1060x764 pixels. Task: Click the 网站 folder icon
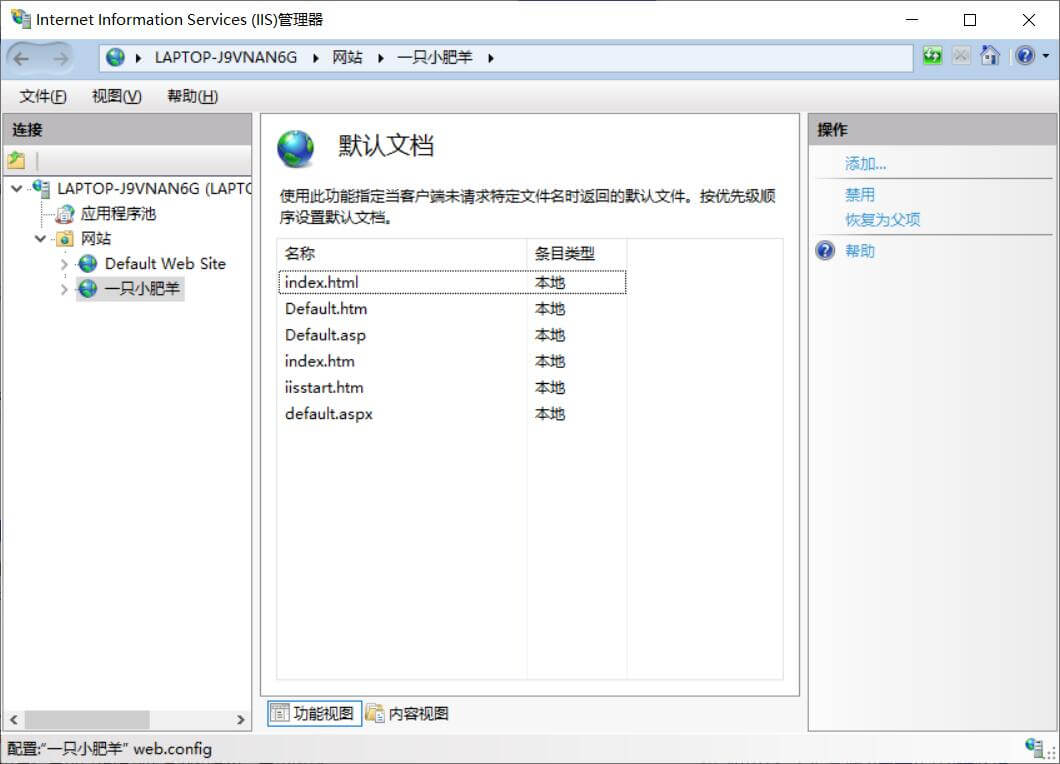(x=65, y=239)
